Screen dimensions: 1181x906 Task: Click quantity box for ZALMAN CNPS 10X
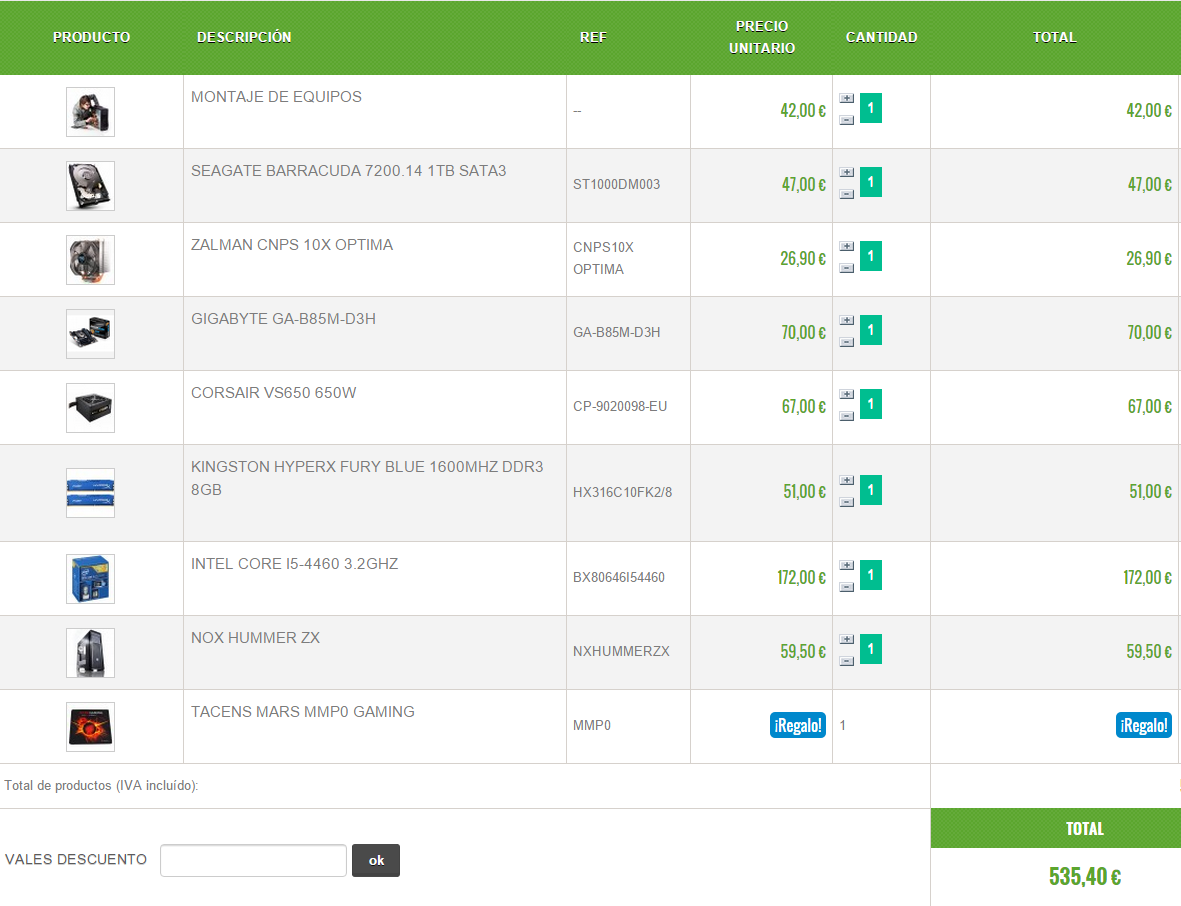pyautogui.click(x=871, y=256)
